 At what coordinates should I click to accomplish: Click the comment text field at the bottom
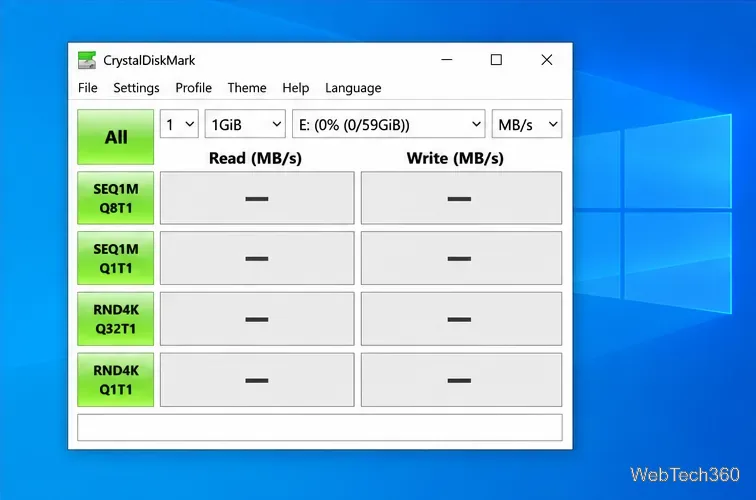[x=320, y=427]
